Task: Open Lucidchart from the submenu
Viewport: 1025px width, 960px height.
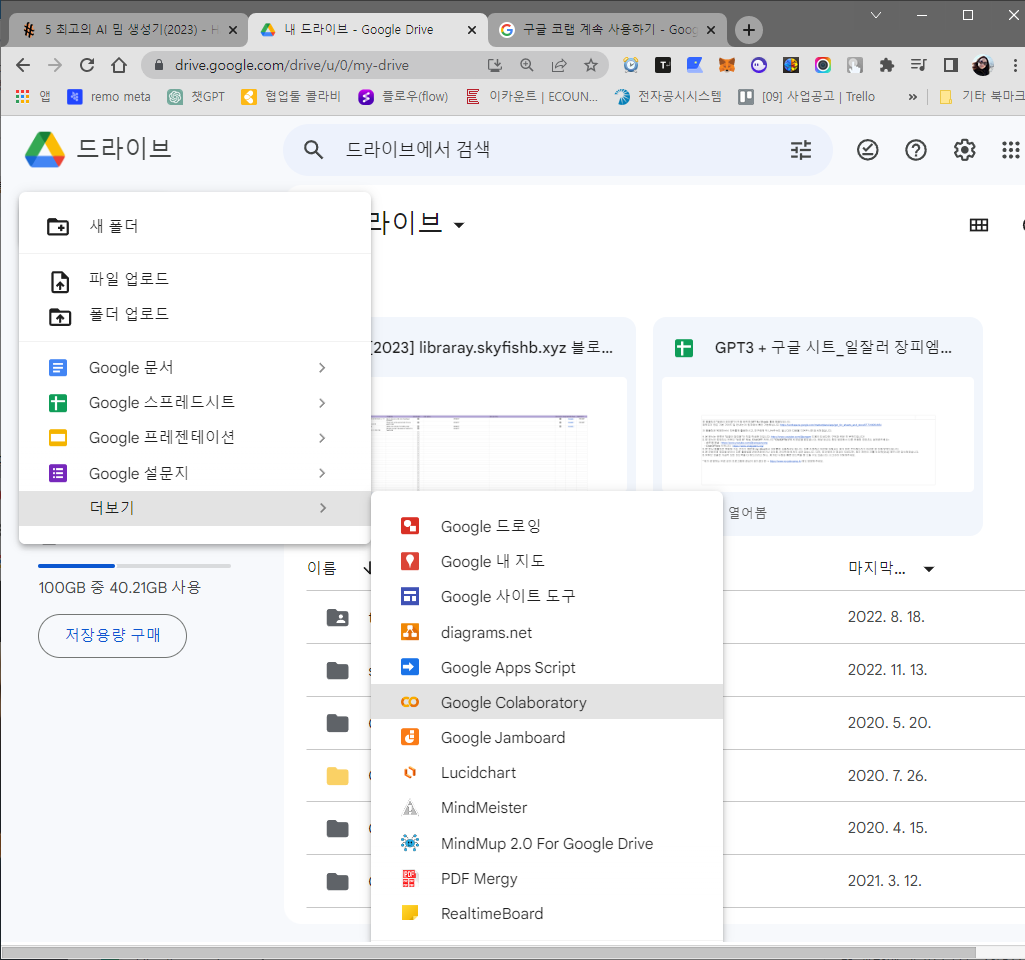Action: point(546,772)
